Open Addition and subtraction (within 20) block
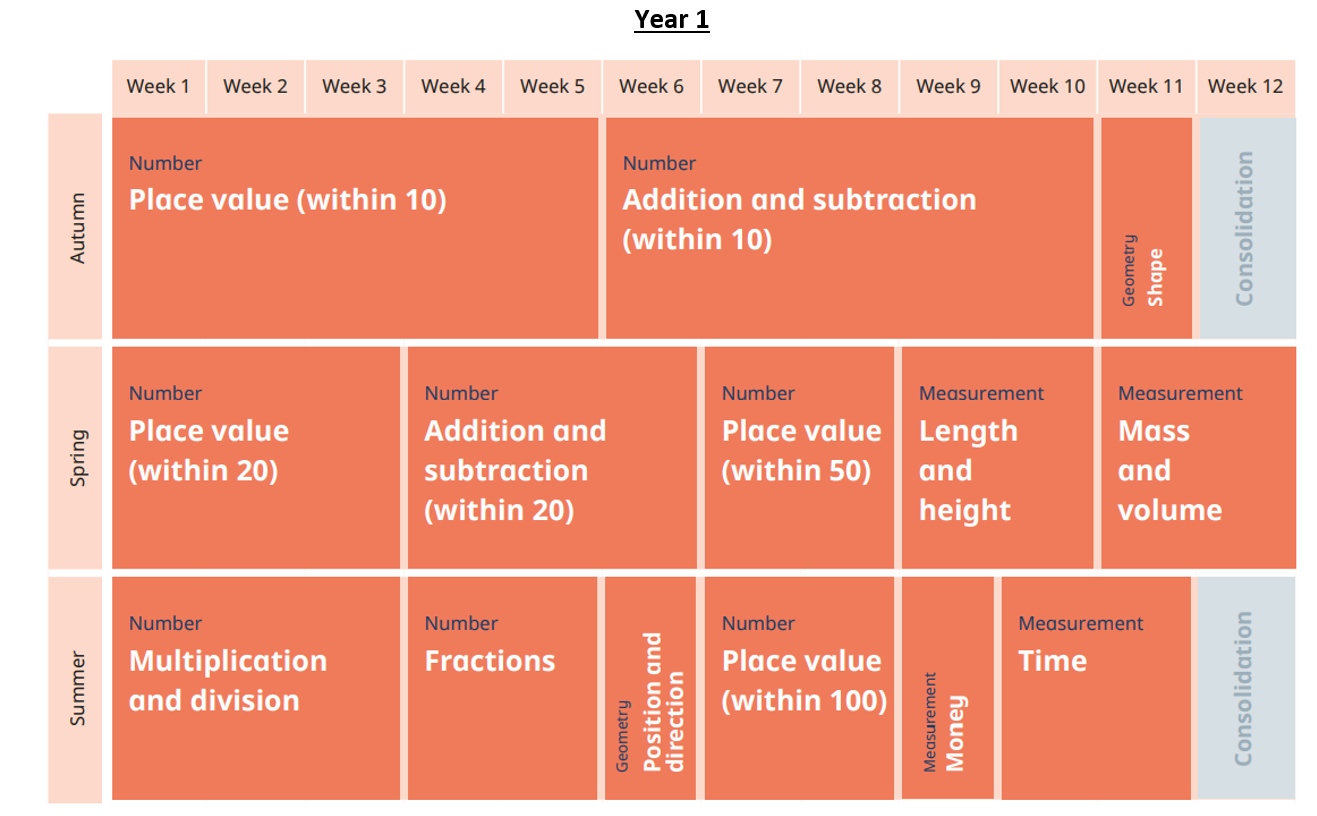The width and height of the screenshot is (1317, 816). [552, 458]
